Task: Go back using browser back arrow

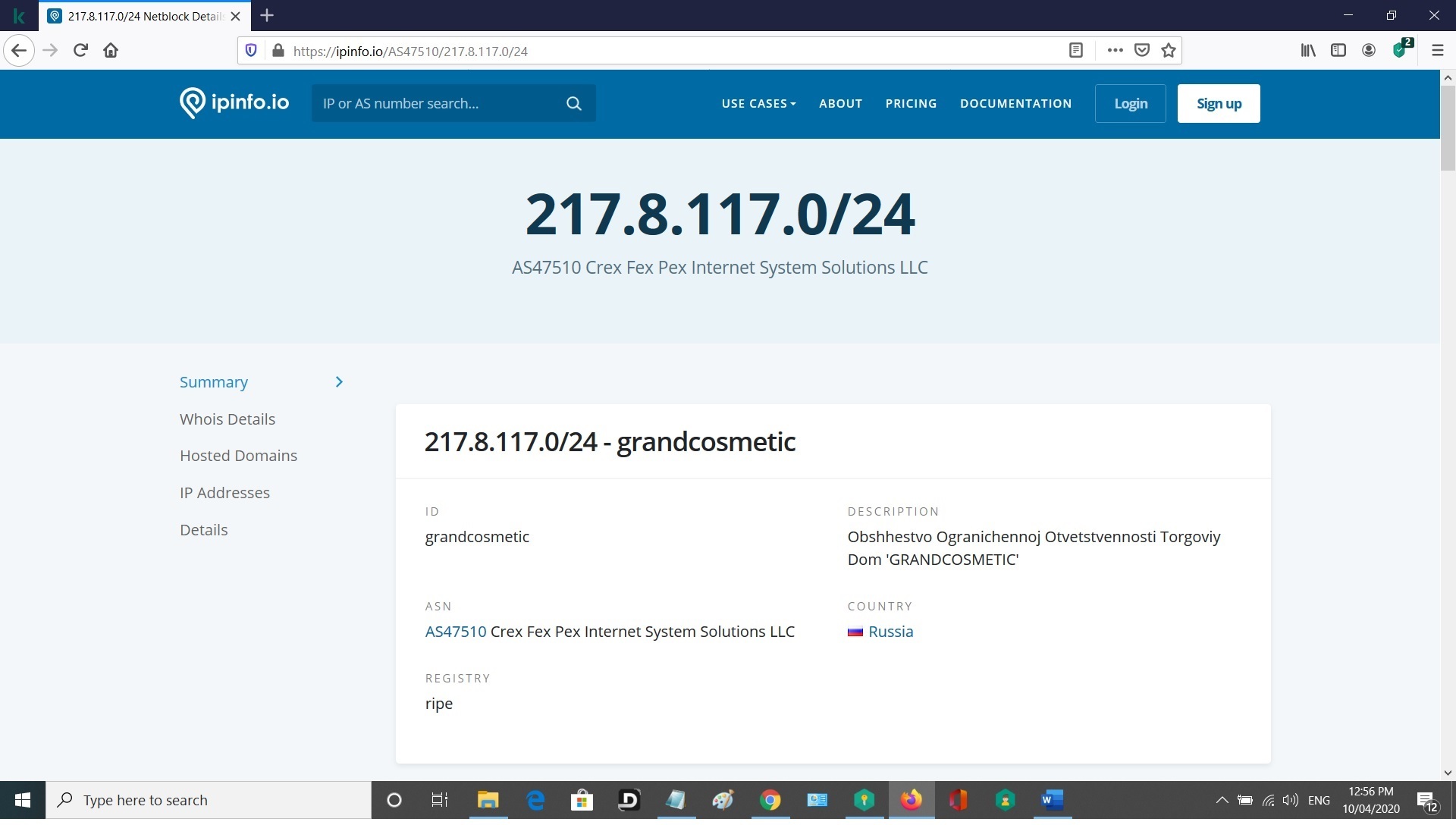Action: pos(19,51)
